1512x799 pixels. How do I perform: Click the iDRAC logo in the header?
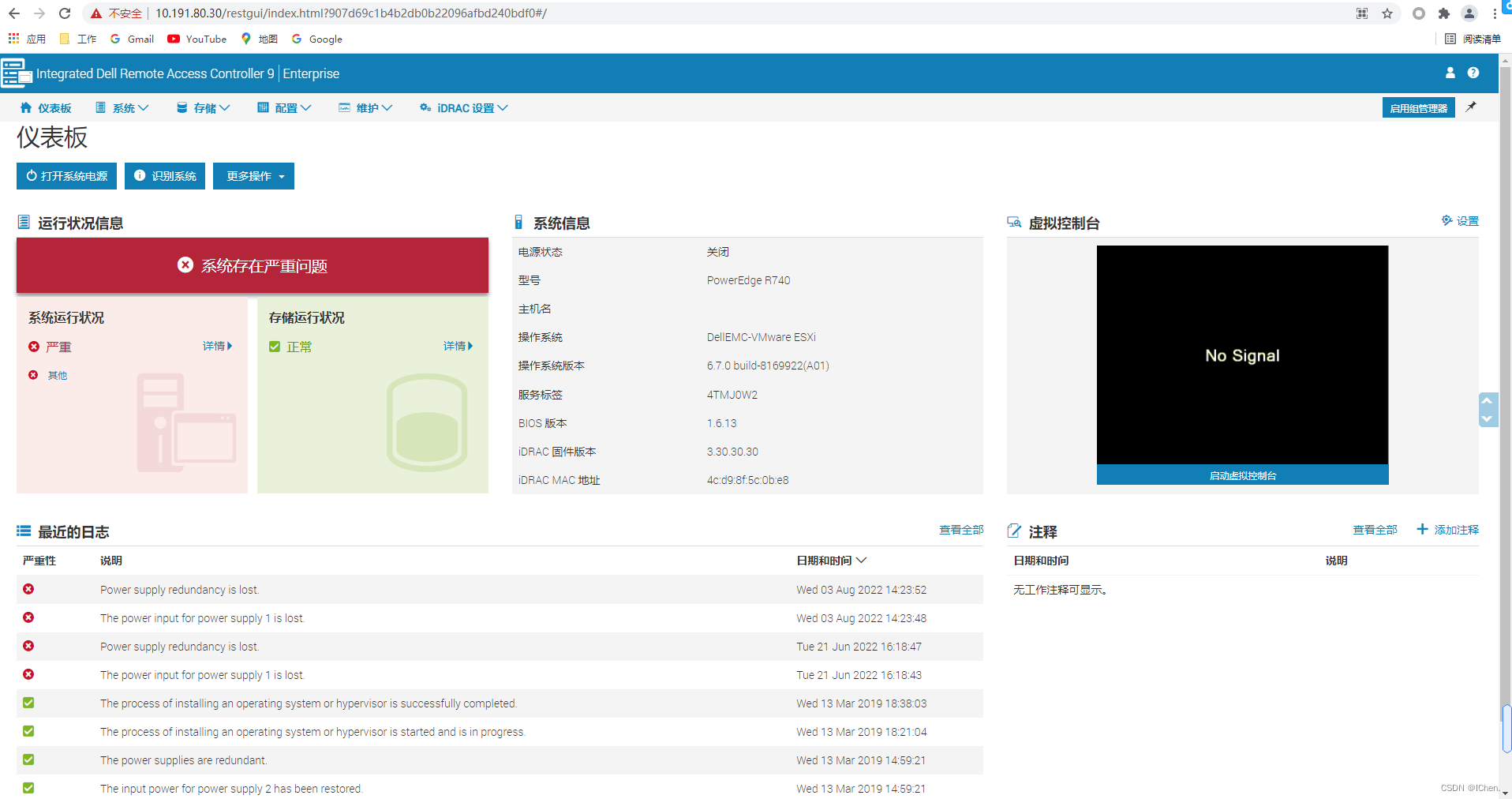(16, 73)
